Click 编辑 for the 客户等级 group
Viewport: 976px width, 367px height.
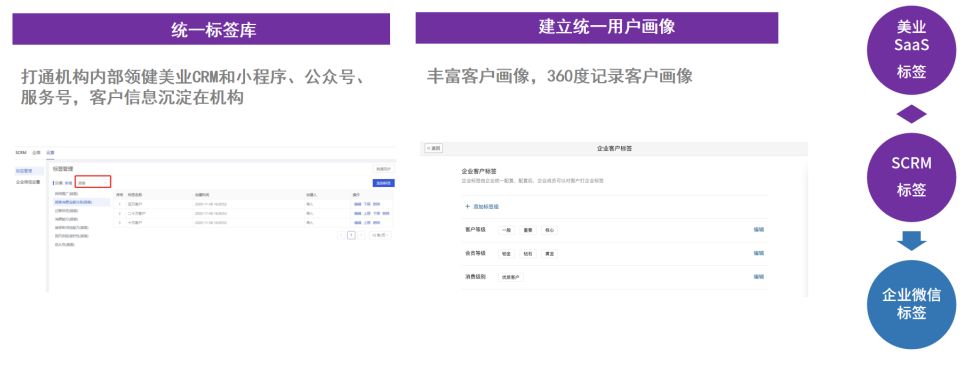point(759,230)
